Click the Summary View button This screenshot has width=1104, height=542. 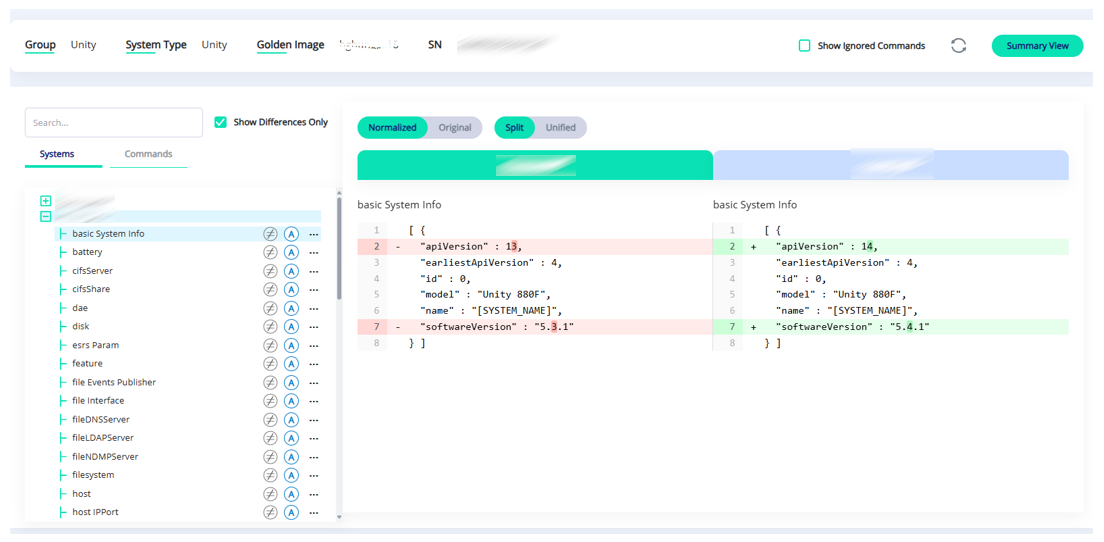tap(1037, 46)
